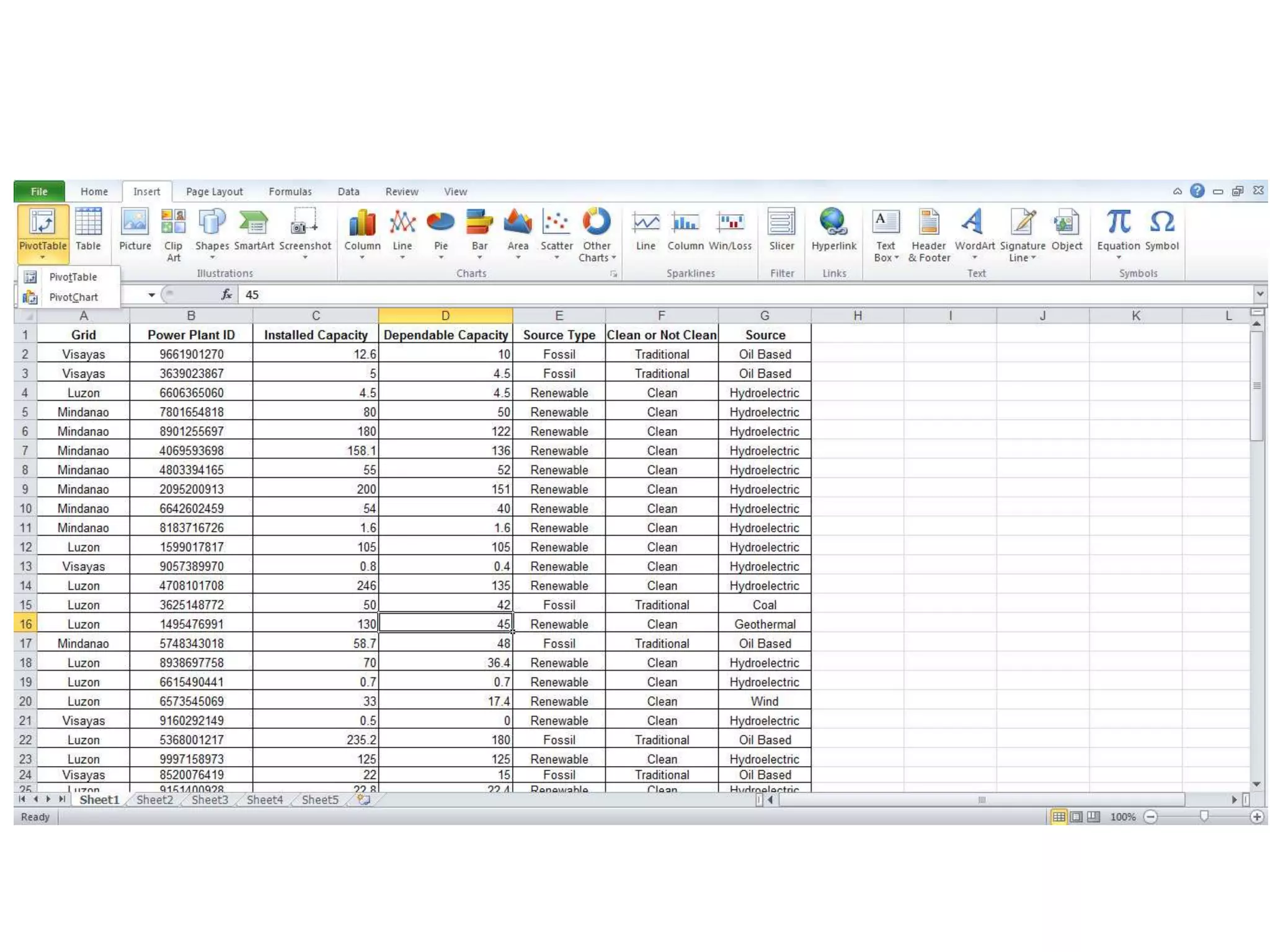This screenshot has width=1270, height=952.
Task: Expand the Other Charts dropdown
Action: (597, 236)
